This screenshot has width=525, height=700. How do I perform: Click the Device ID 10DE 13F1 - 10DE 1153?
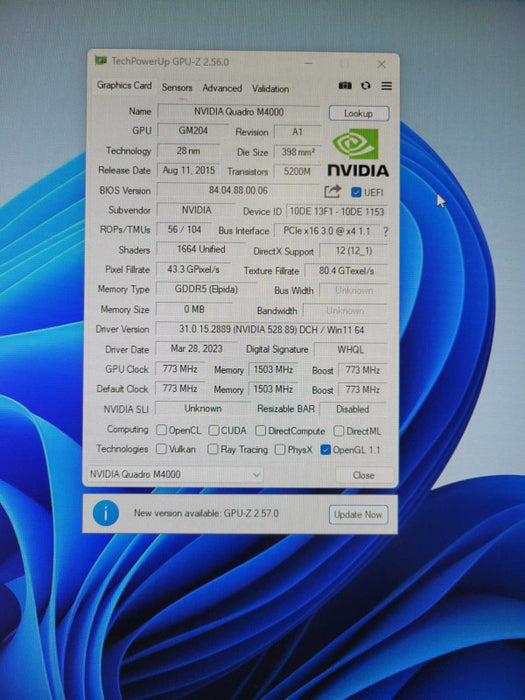coord(337,211)
